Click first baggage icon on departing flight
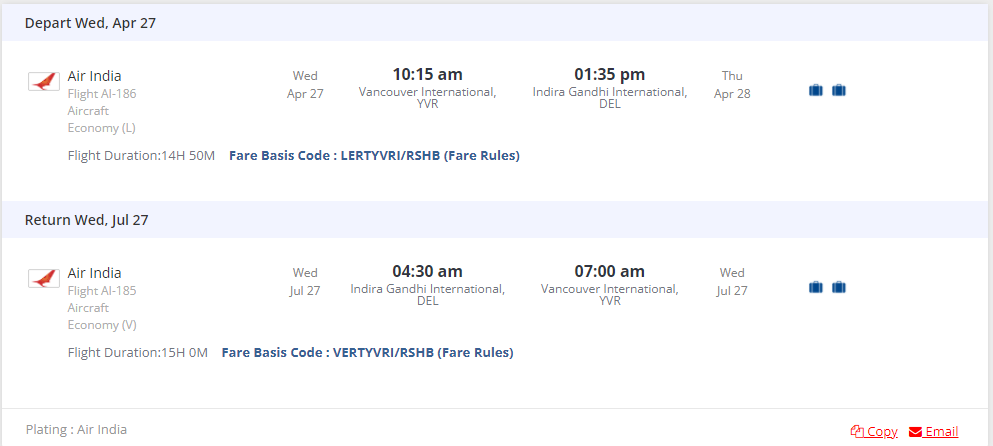 tap(816, 90)
